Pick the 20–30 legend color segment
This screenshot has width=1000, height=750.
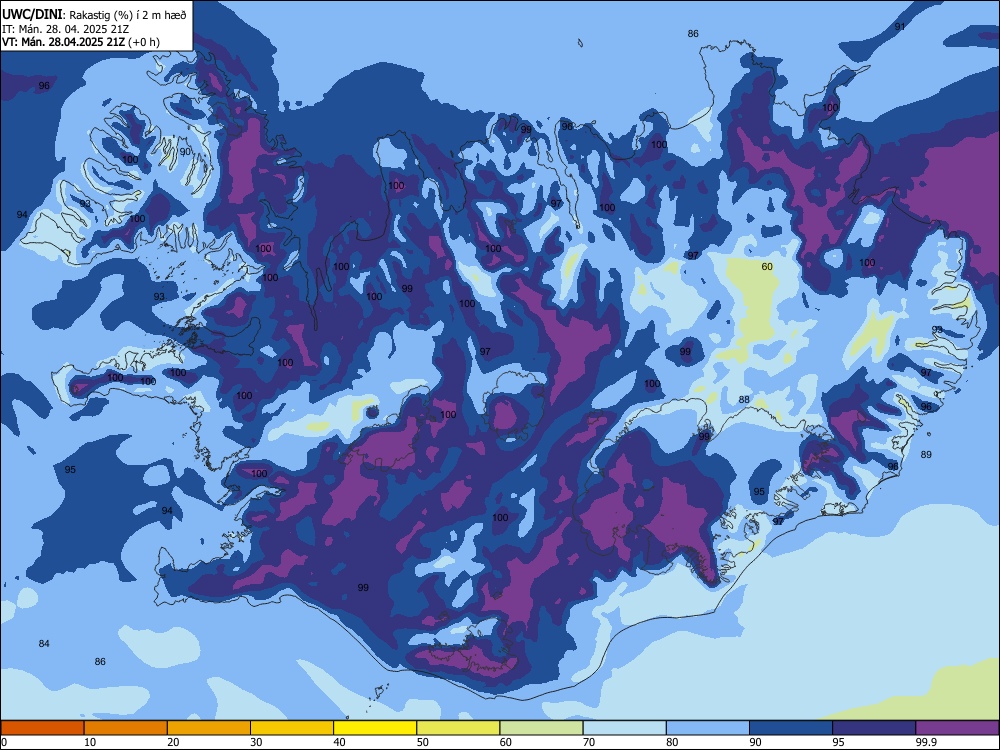209,728
